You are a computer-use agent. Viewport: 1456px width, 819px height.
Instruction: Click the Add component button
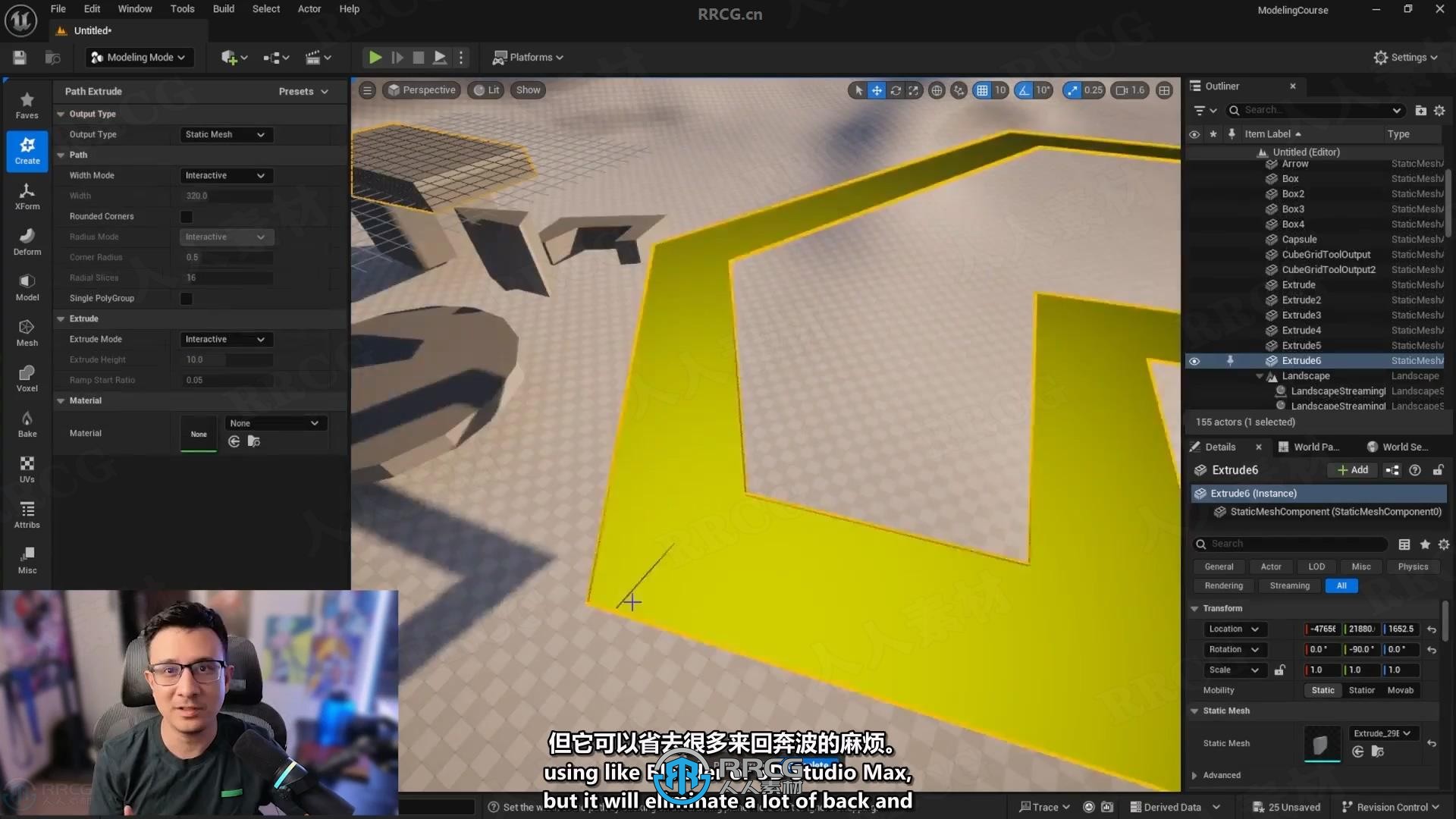(x=1353, y=470)
